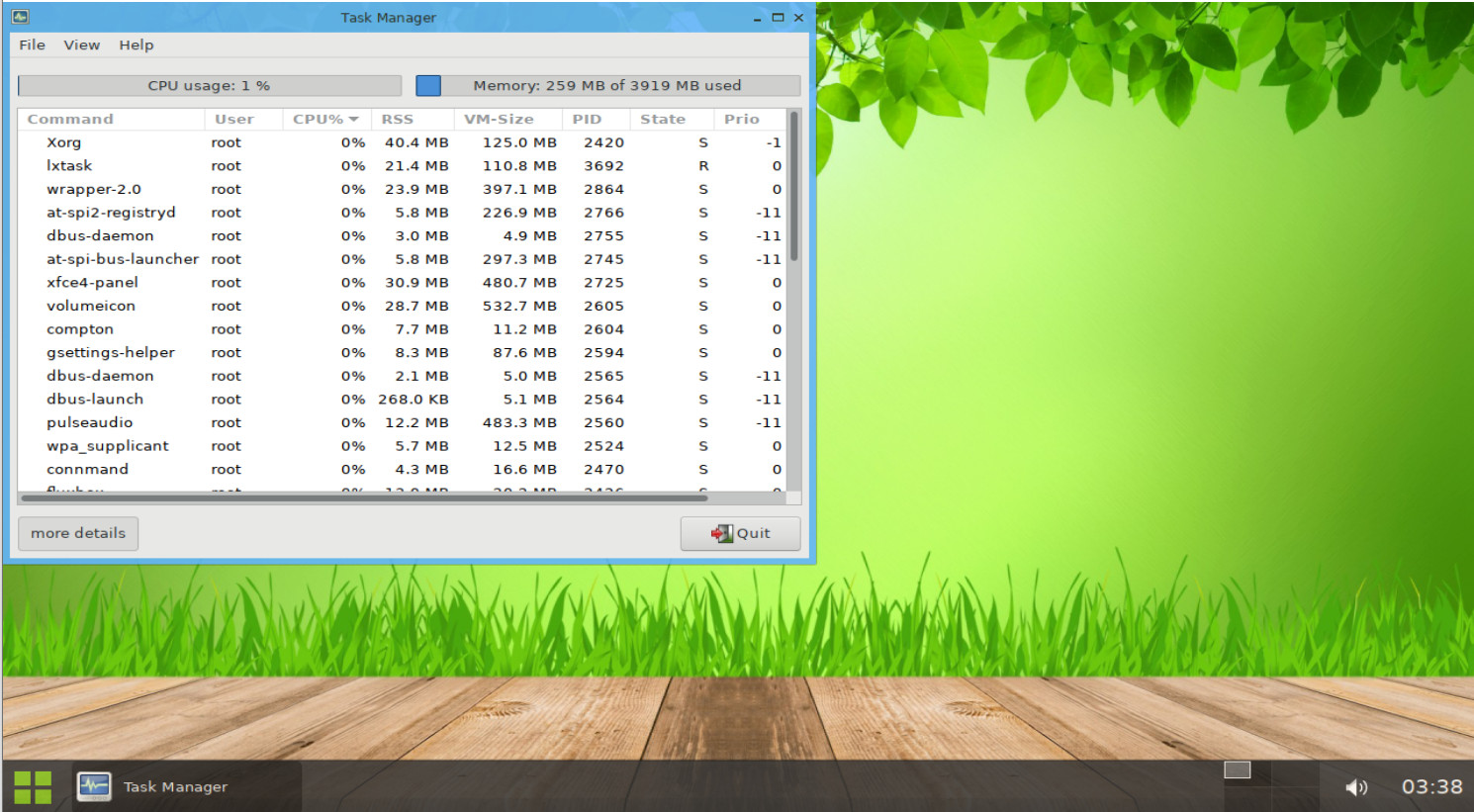Select the wpa_supplicant process
The height and width of the screenshot is (812, 1474).
point(403,447)
